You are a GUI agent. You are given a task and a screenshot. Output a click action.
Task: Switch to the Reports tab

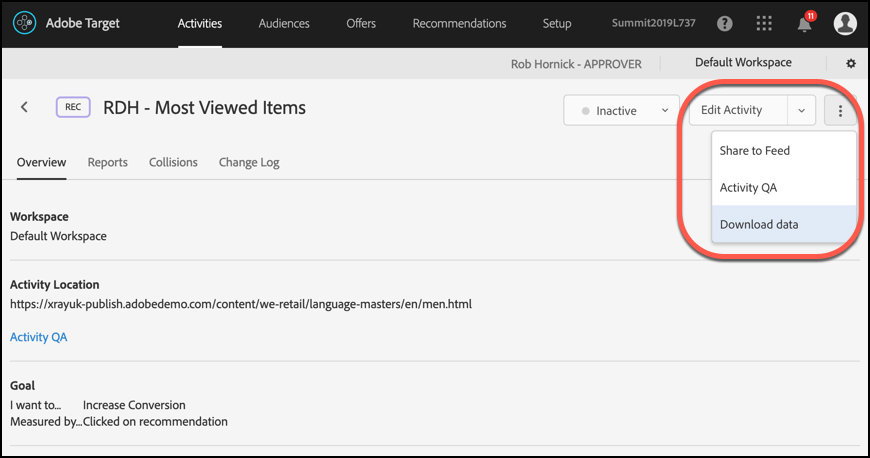[x=107, y=162]
